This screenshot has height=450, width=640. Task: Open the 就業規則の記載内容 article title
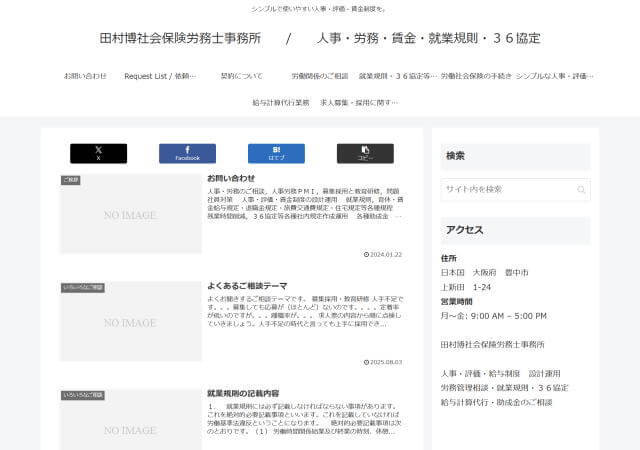[x=243, y=393]
